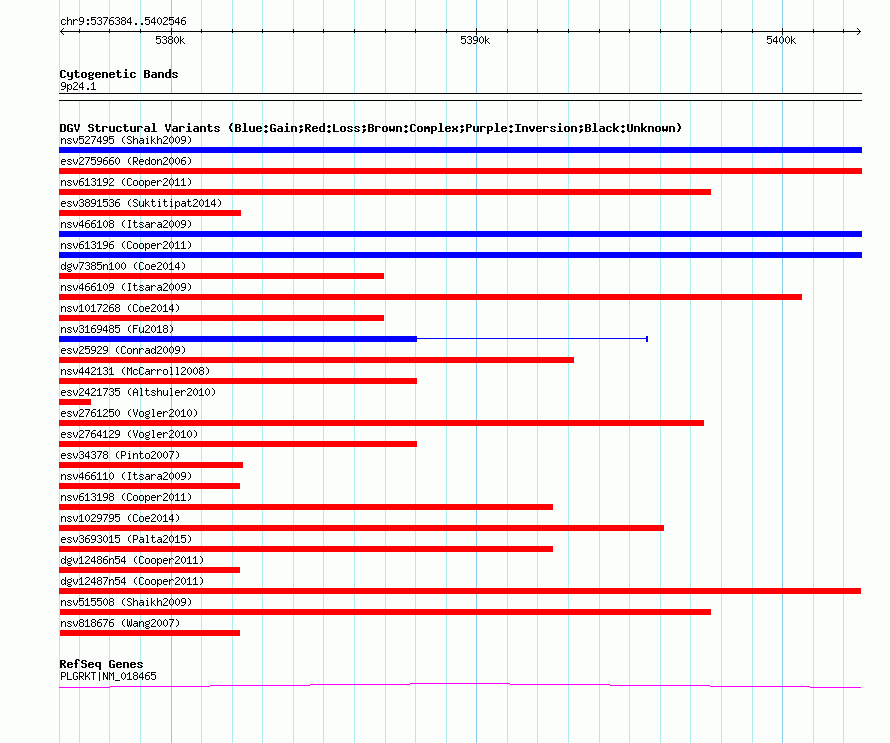Click the RefSeq Genes track title
This screenshot has height=743, width=890.
point(101,664)
